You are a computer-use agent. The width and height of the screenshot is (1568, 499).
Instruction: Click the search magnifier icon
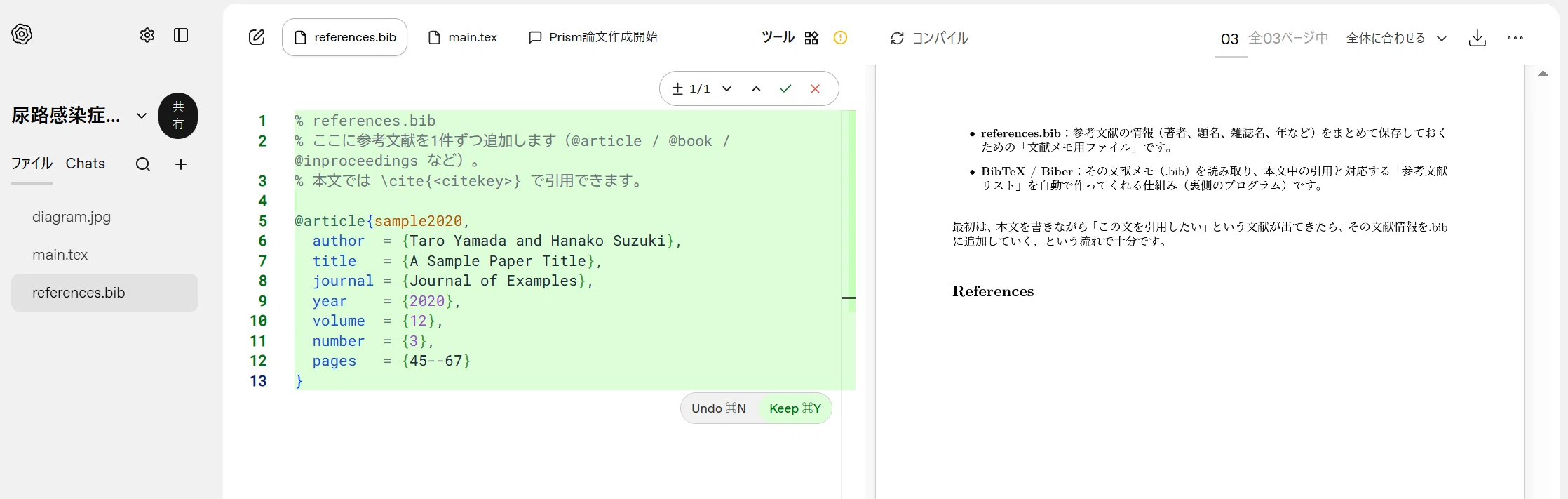tap(143, 164)
